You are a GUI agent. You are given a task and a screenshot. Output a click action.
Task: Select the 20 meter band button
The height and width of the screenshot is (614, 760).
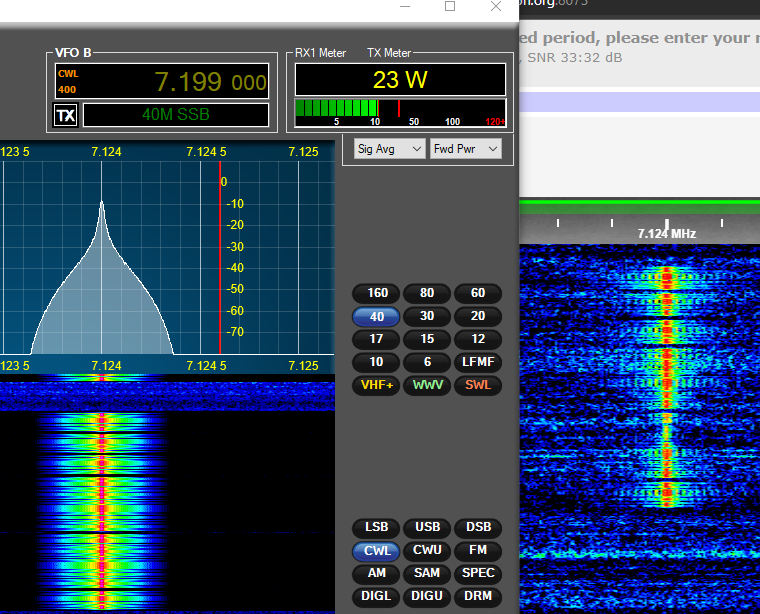[x=478, y=316]
